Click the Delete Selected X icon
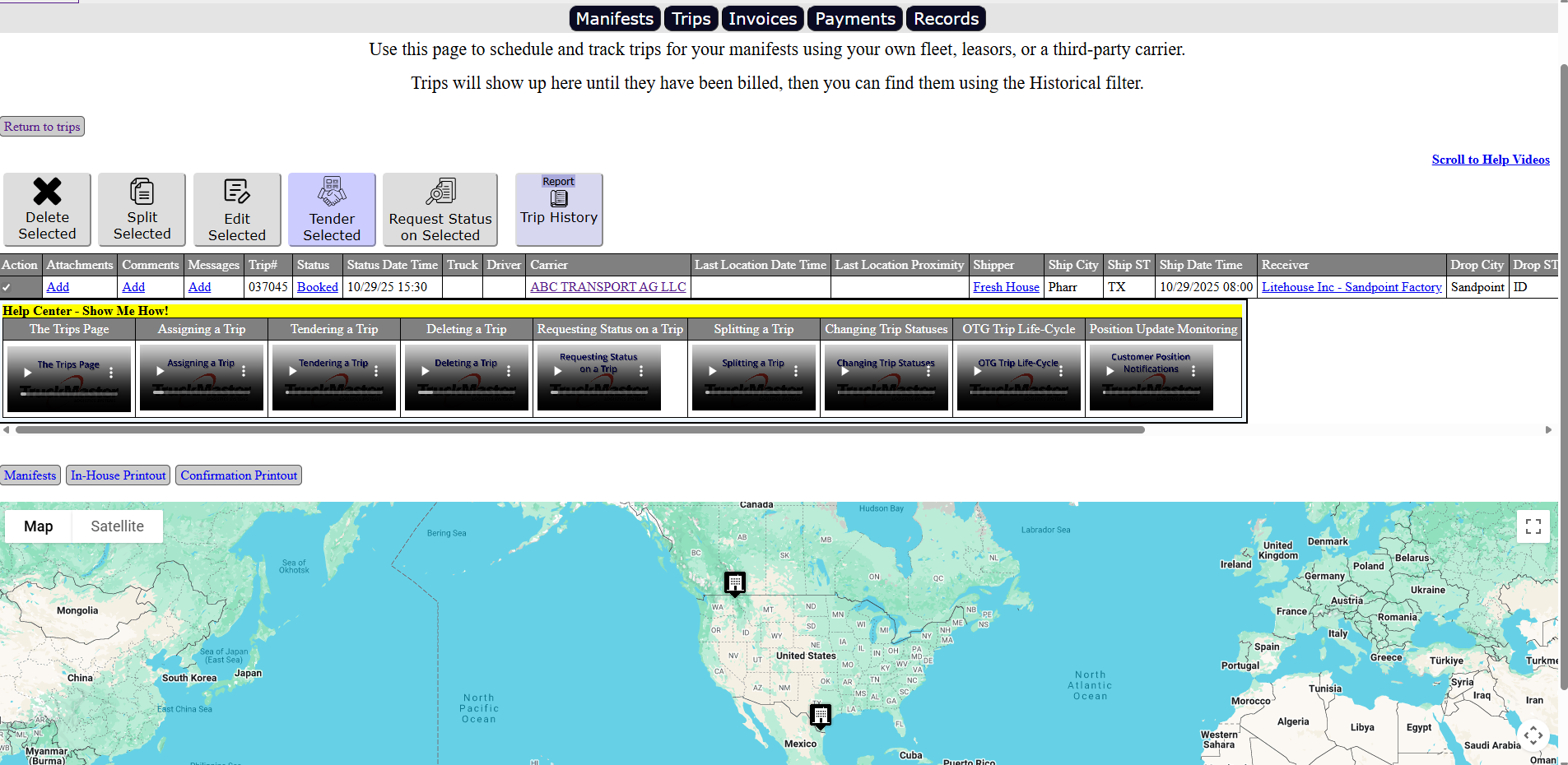Screen dimensions: 1568x765 (x=47, y=192)
